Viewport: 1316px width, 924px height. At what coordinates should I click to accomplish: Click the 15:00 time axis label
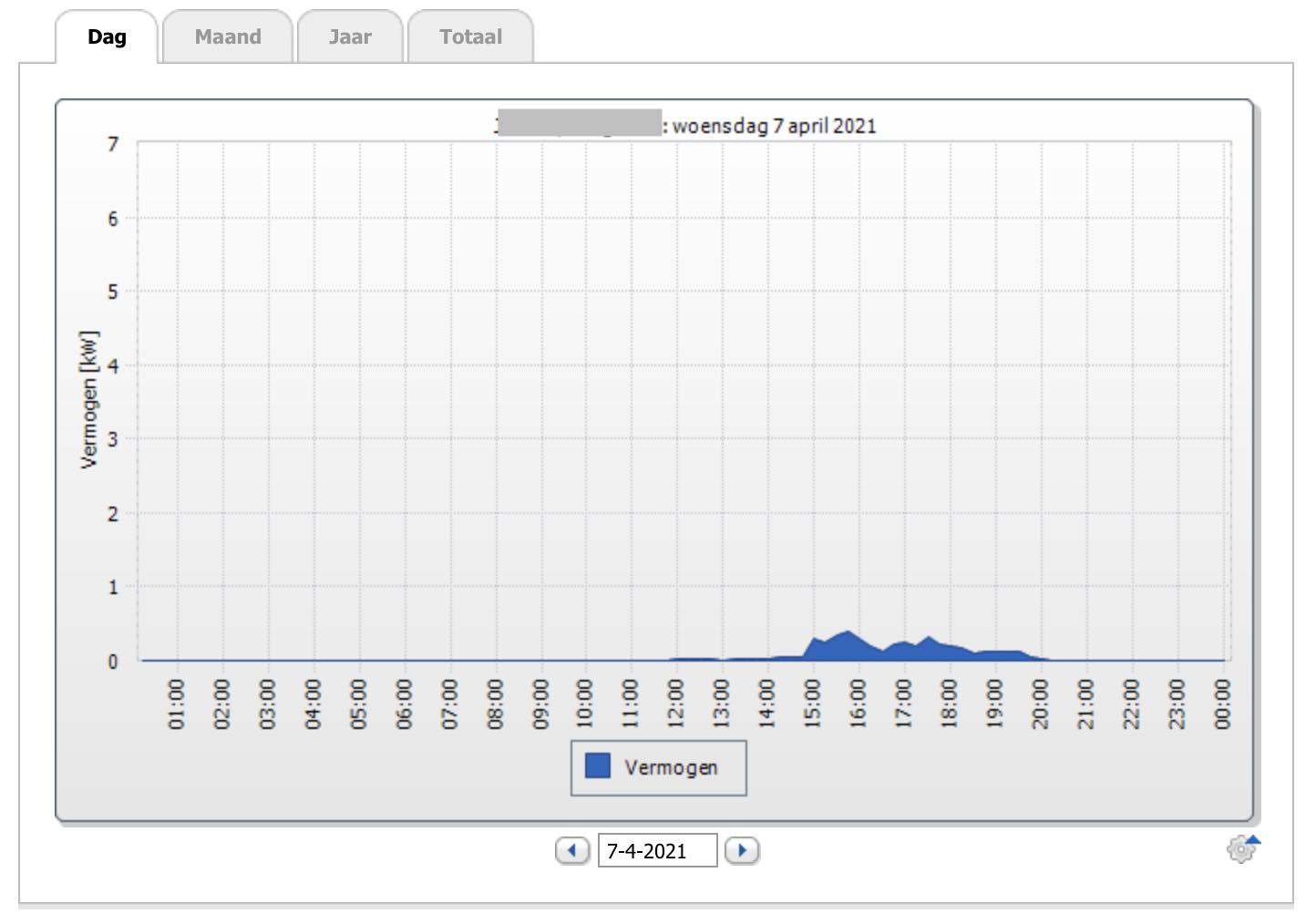[x=812, y=703]
